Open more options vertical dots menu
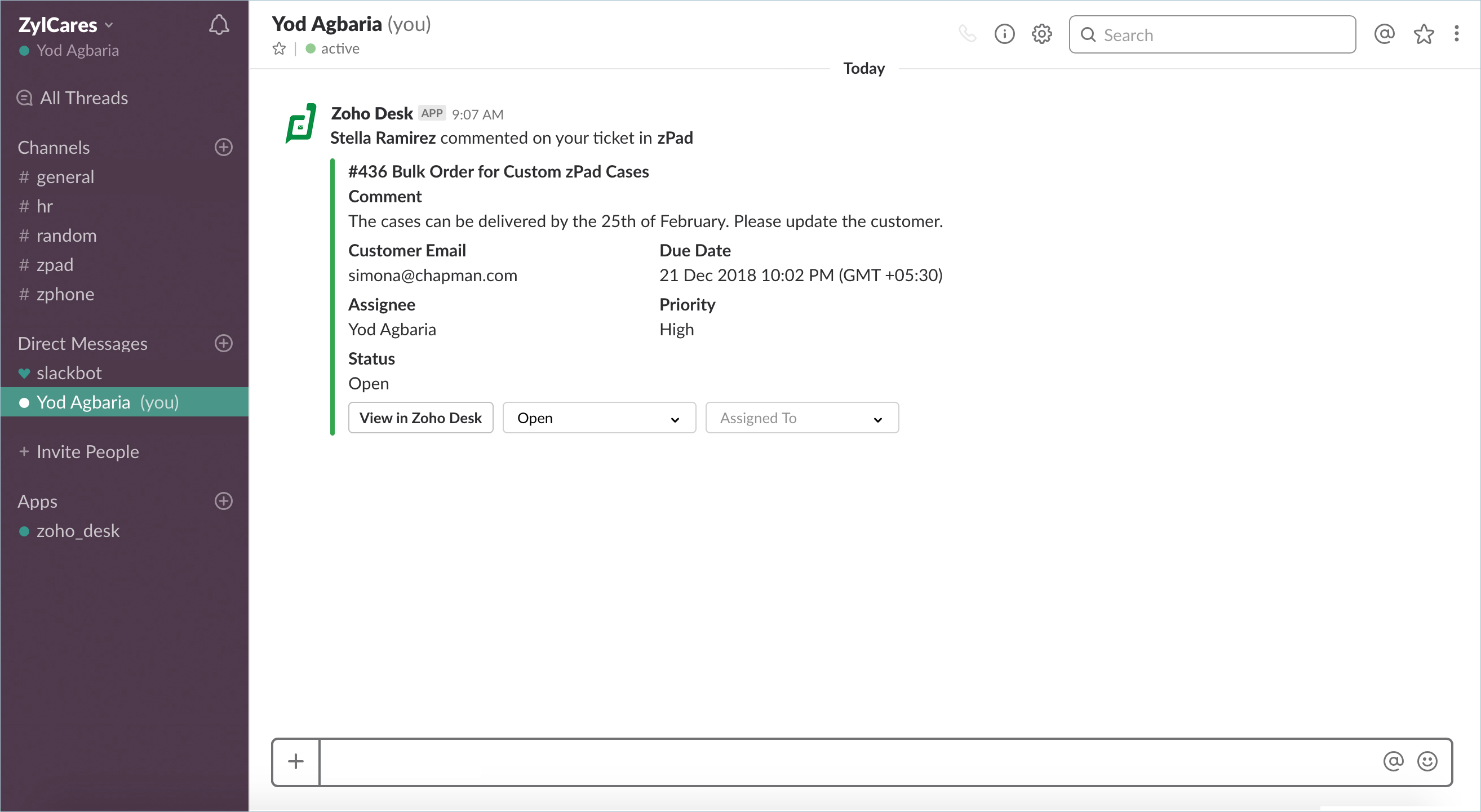The image size is (1481, 812). (1456, 34)
